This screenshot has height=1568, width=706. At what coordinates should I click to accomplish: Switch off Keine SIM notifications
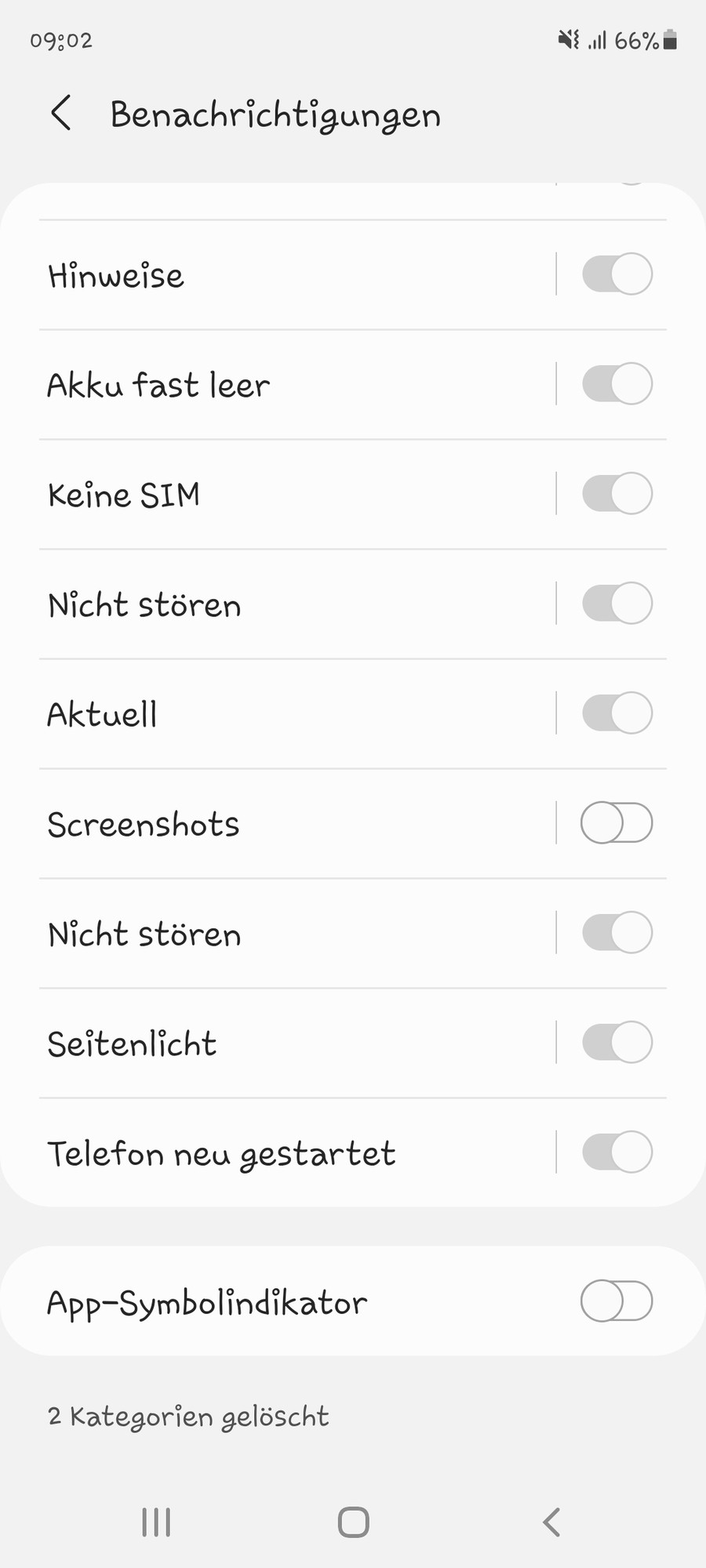click(617, 494)
